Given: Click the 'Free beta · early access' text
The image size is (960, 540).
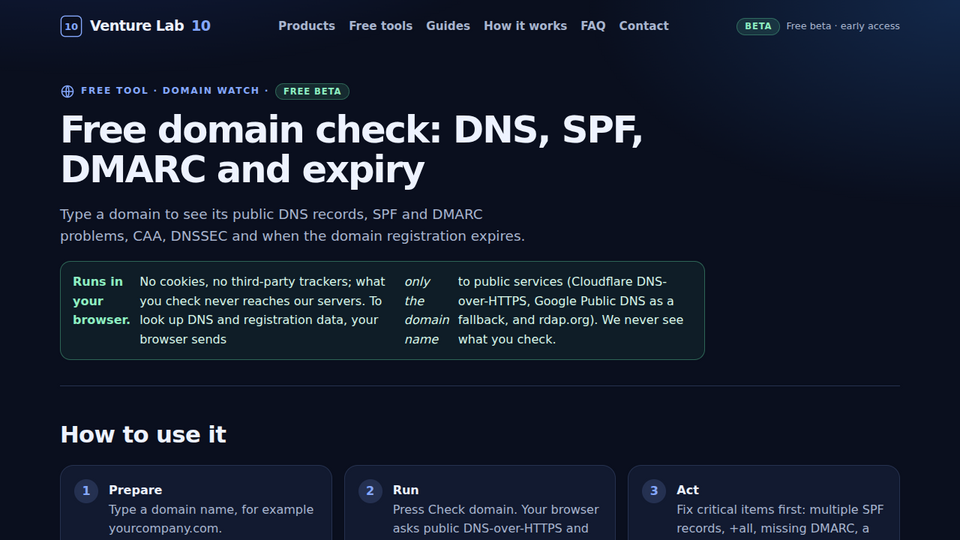Looking at the screenshot, I should click(843, 26).
